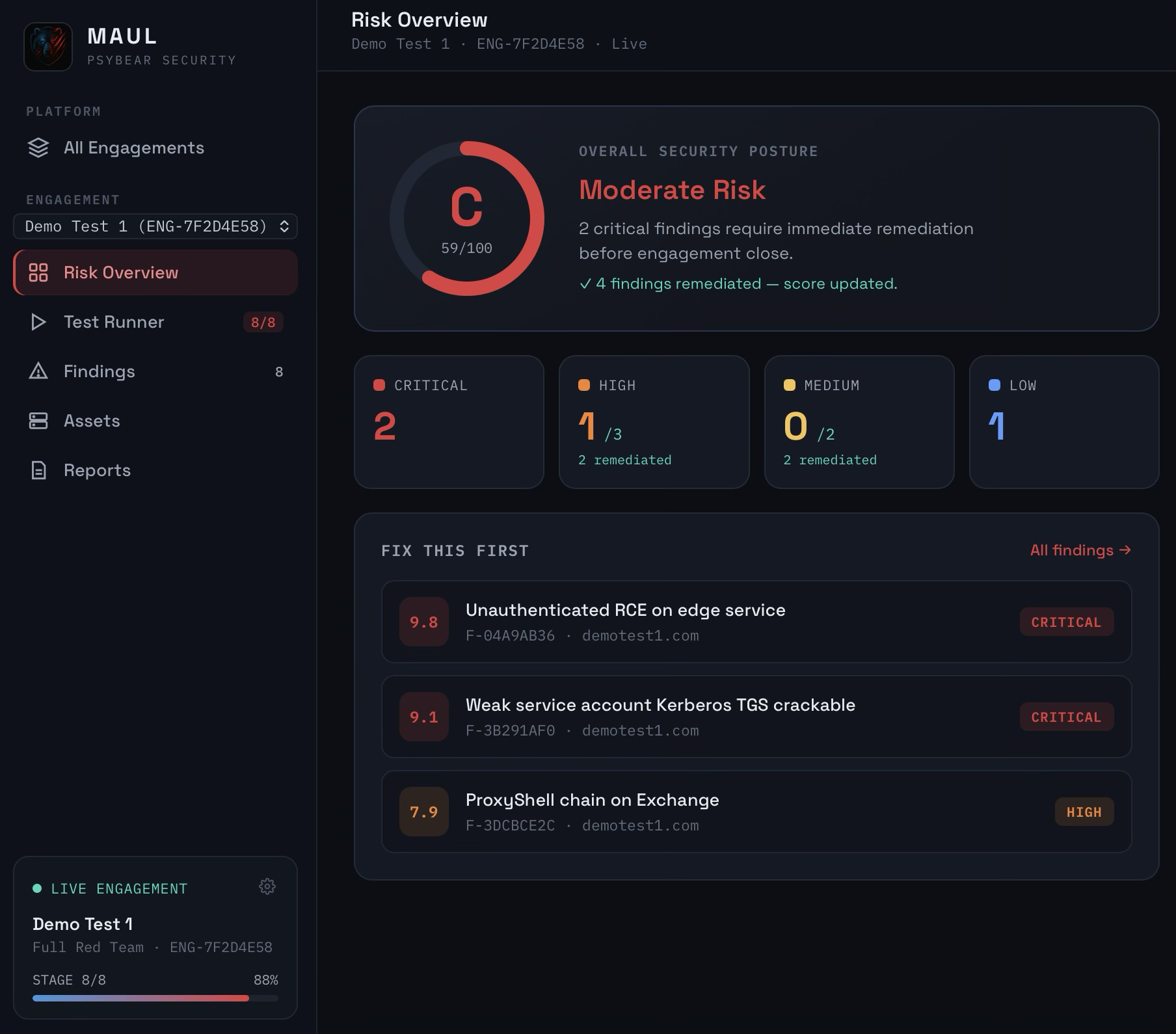Click CRITICAL tag on the RCE finding
Image resolution: width=1176 pixels, height=1034 pixels.
[1067, 622]
